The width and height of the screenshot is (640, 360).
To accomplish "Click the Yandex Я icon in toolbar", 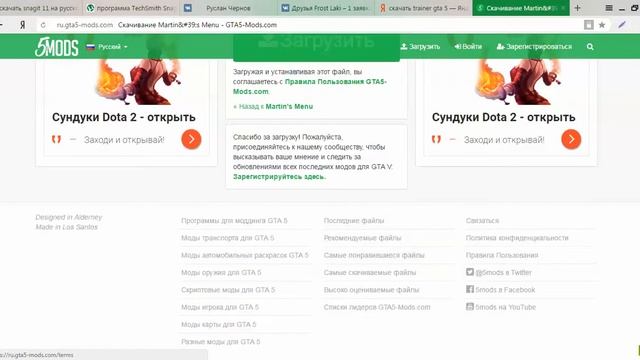I will click(22, 25).
